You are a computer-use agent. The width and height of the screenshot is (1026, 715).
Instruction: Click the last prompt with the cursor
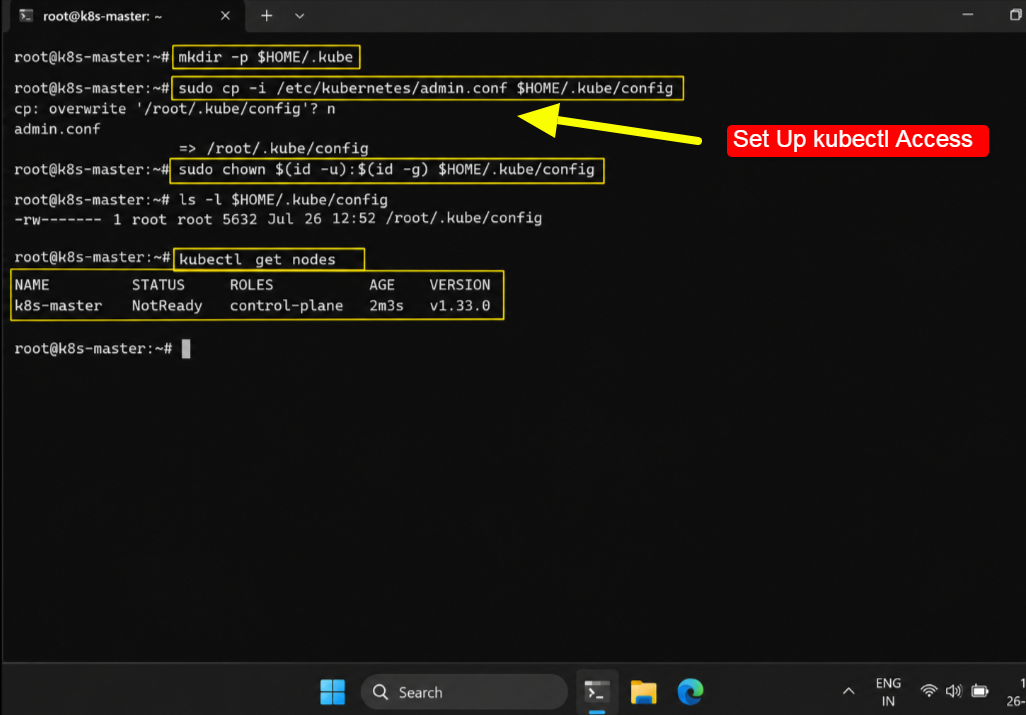click(102, 349)
